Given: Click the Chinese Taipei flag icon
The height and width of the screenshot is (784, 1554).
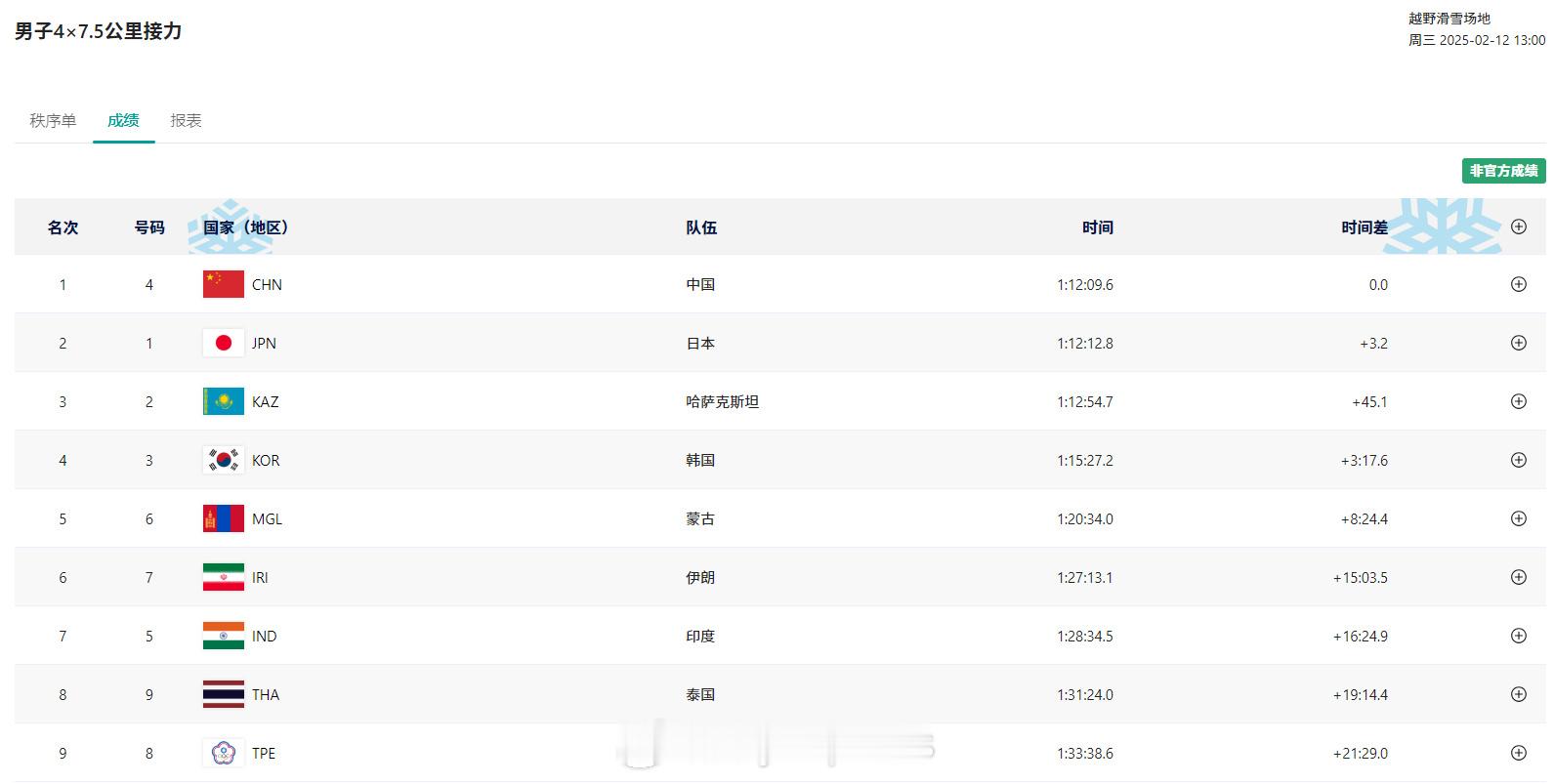Looking at the screenshot, I should coord(224,753).
